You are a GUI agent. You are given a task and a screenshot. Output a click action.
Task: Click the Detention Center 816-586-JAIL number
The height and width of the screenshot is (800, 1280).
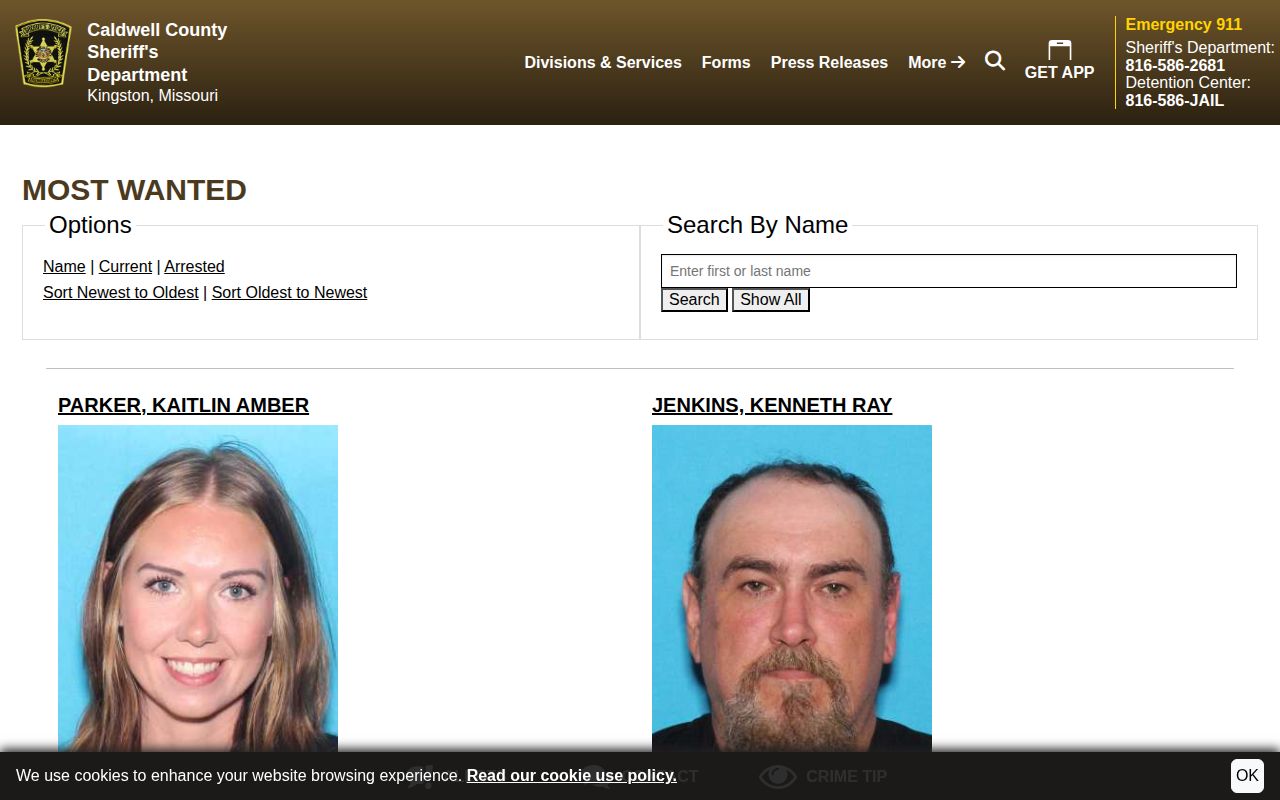(x=1174, y=100)
